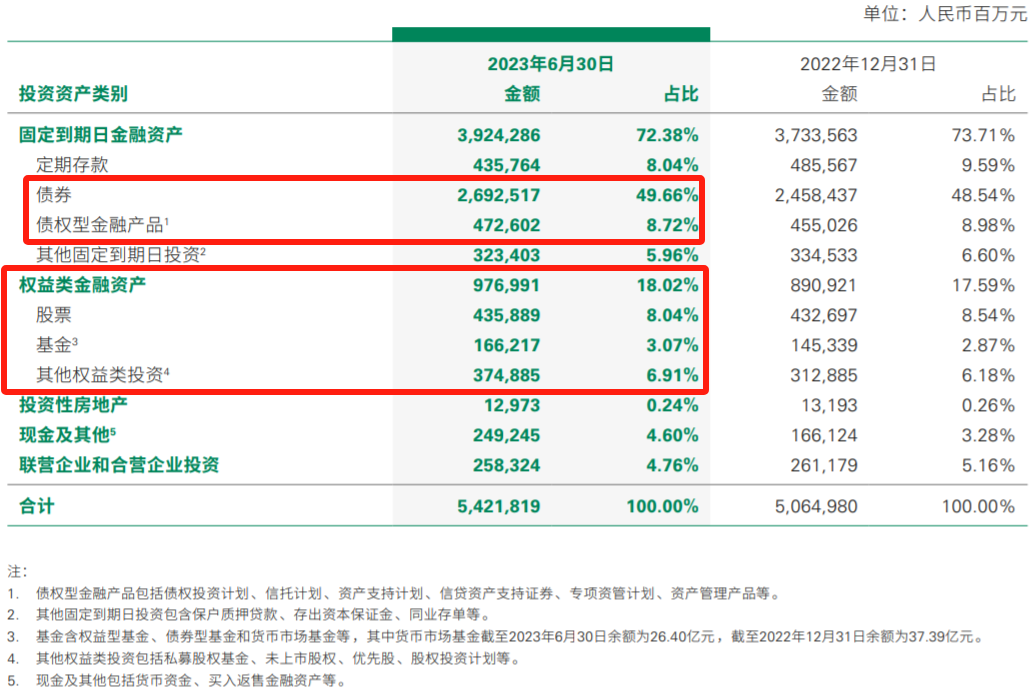Screen dimensions: 1030x697
Task: Click the 2022 percentage 73.71%
Action: click(x=983, y=135)
